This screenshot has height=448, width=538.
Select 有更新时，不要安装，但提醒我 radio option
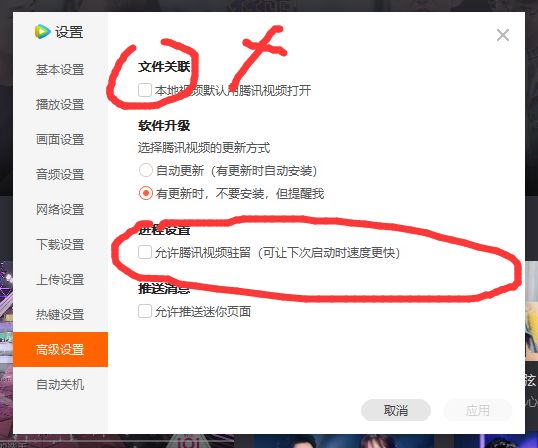point(145,193)
